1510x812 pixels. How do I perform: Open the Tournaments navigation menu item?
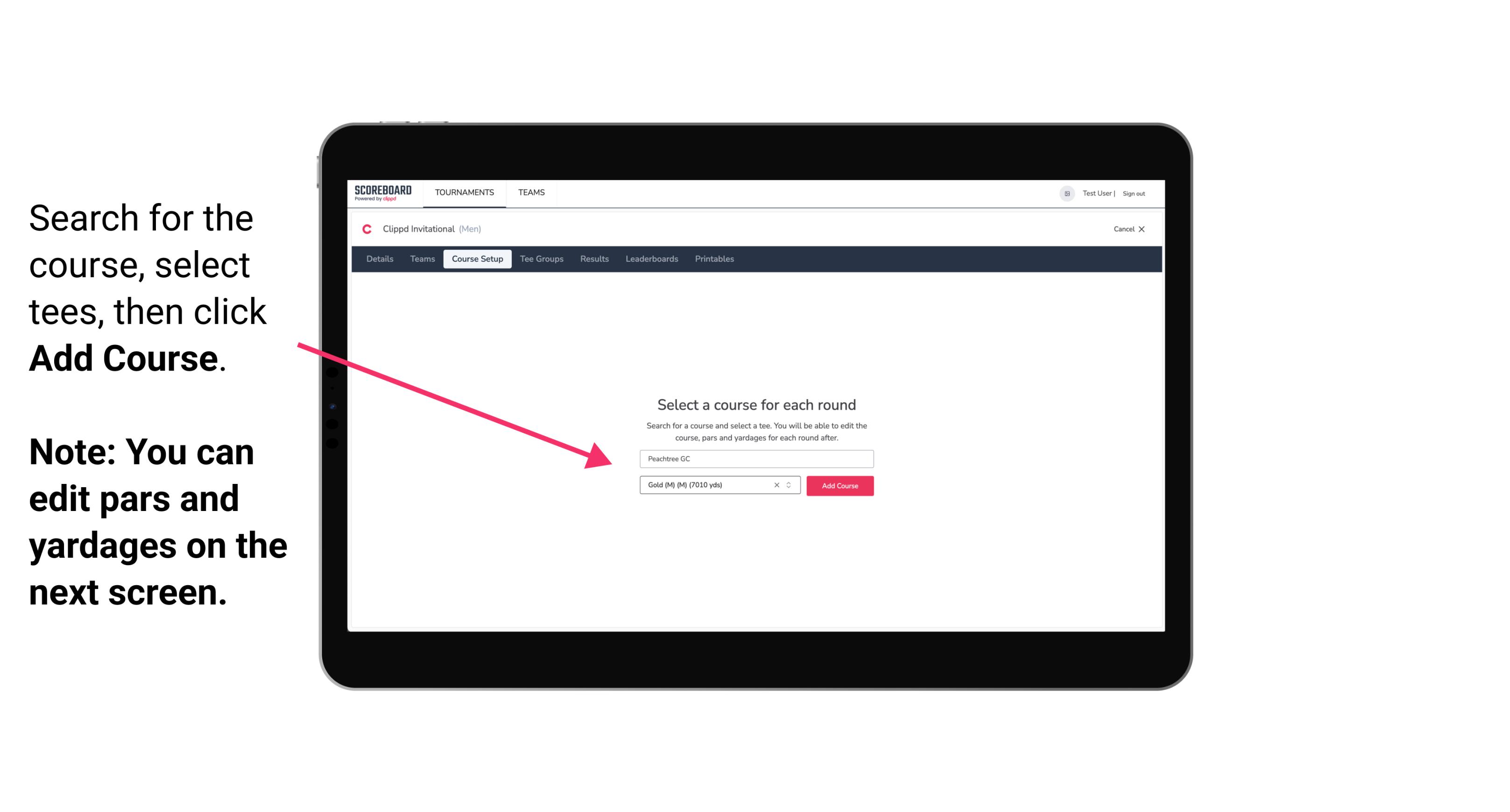point(464,192)
